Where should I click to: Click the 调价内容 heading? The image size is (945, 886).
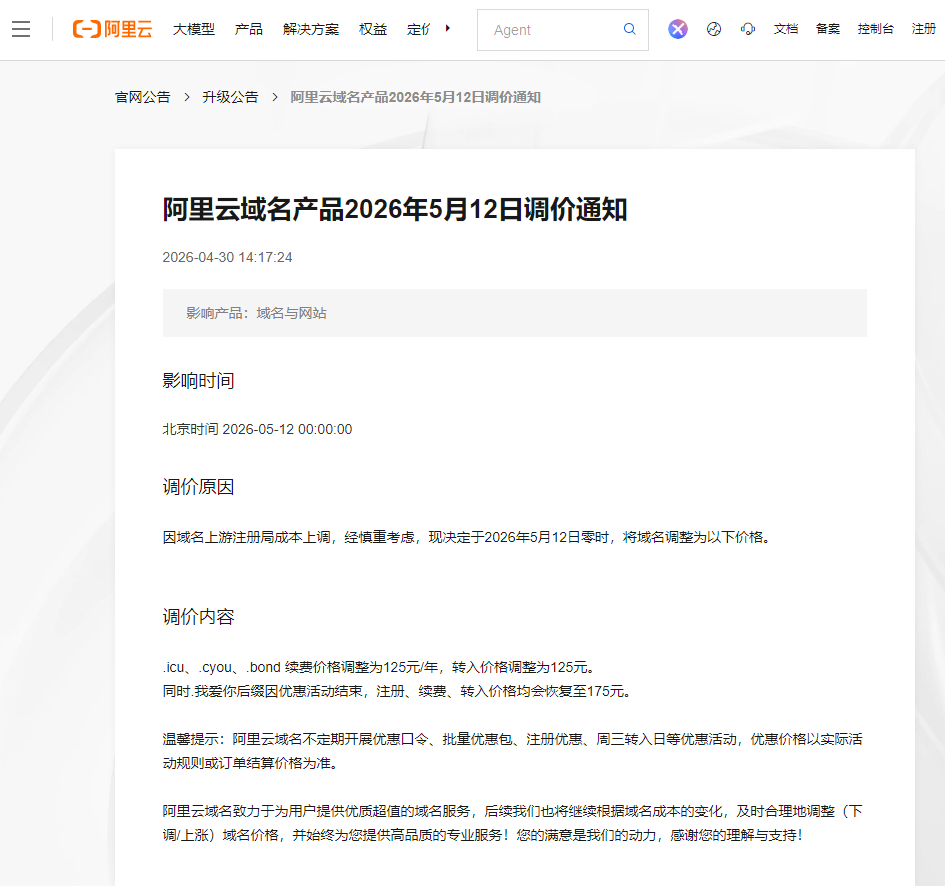[x=198, y=617]
